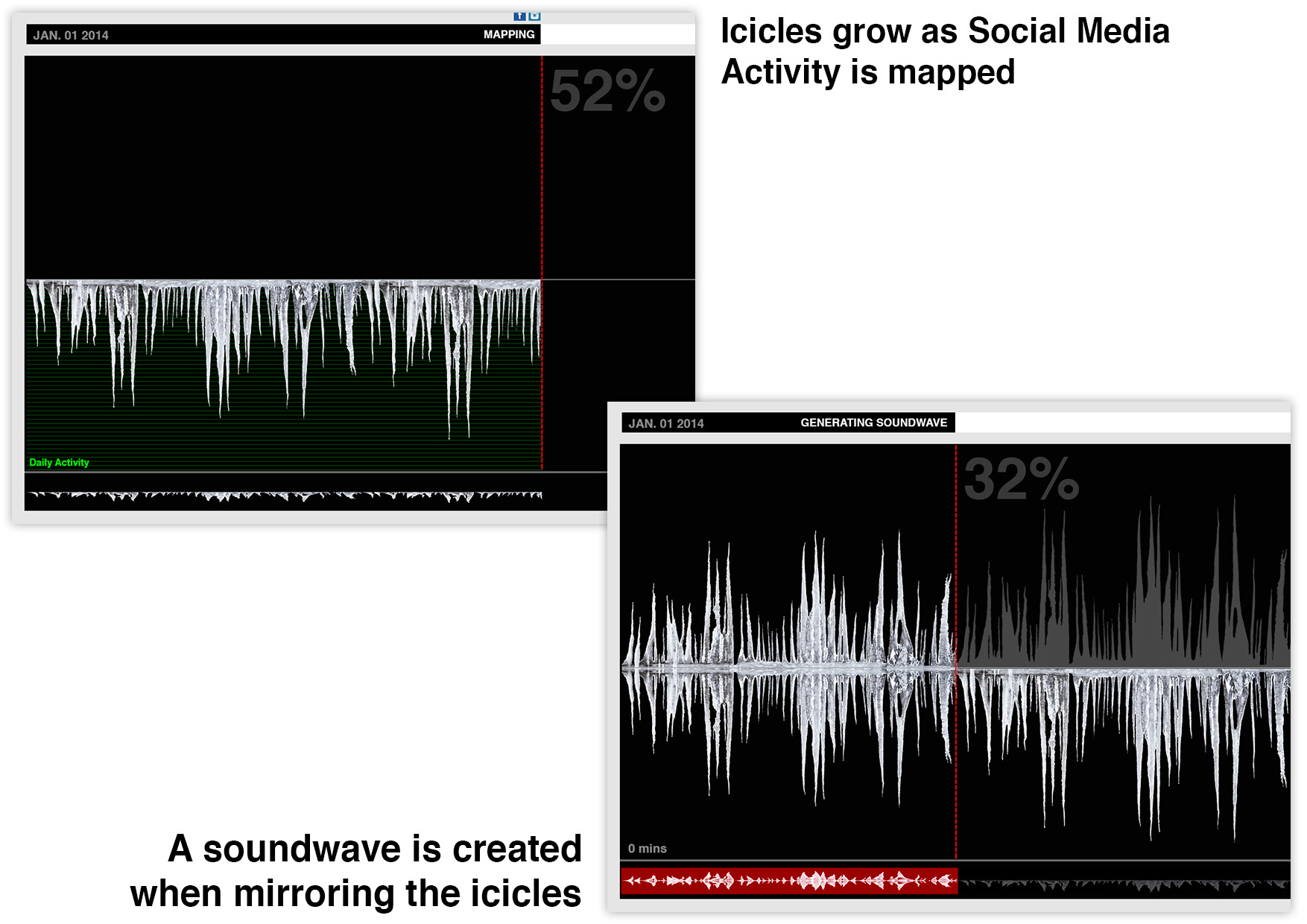
Task: Click the Facebook icon above the mapping bar
Action: pos(519,16)
